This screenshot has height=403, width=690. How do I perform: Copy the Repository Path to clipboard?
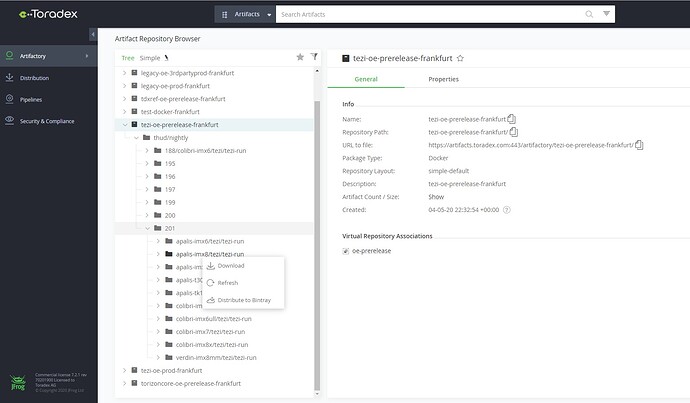pos(514,132)
